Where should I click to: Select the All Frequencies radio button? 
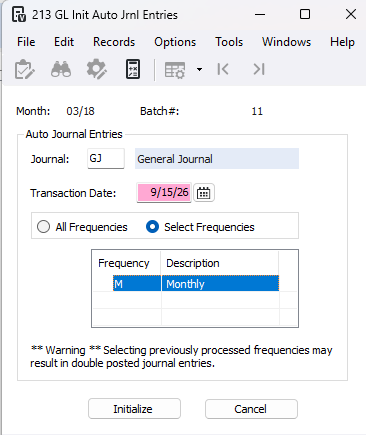click(x=43, y=227)
